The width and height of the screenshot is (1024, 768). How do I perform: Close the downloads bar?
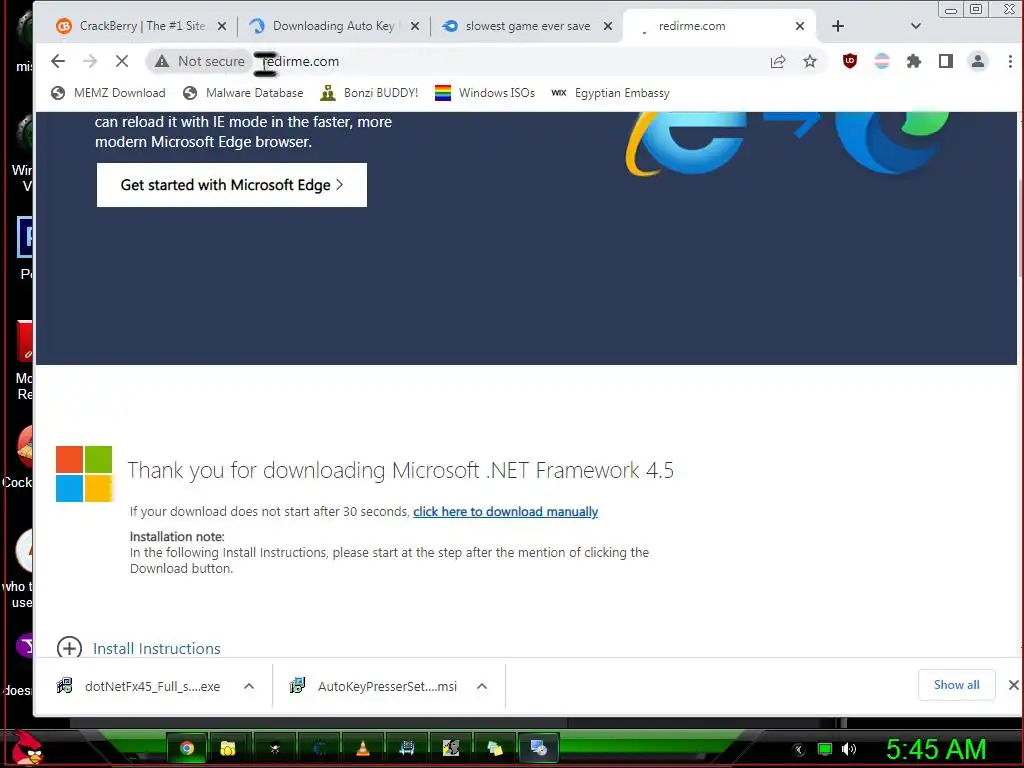[1013, 685]
